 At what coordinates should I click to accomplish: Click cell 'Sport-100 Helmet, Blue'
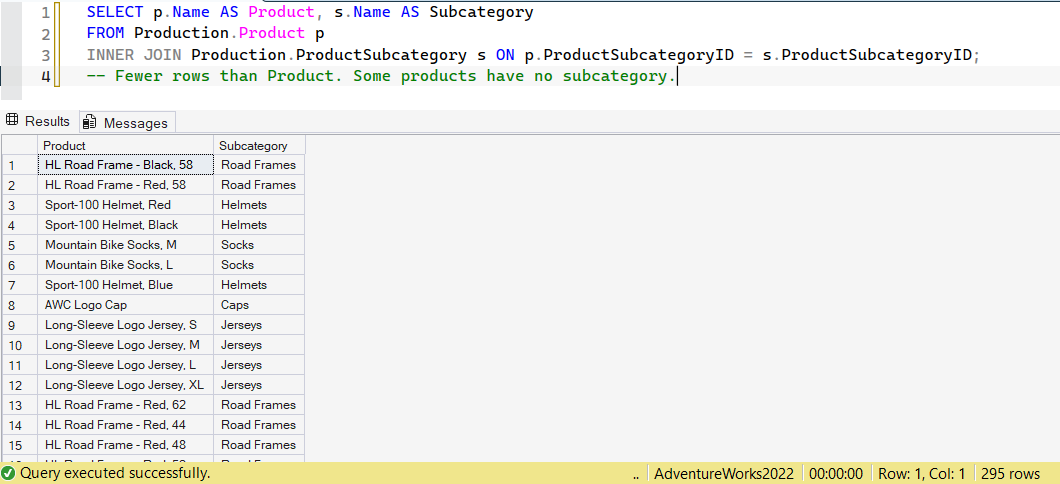pyautogui.click(x=126, y=285)
